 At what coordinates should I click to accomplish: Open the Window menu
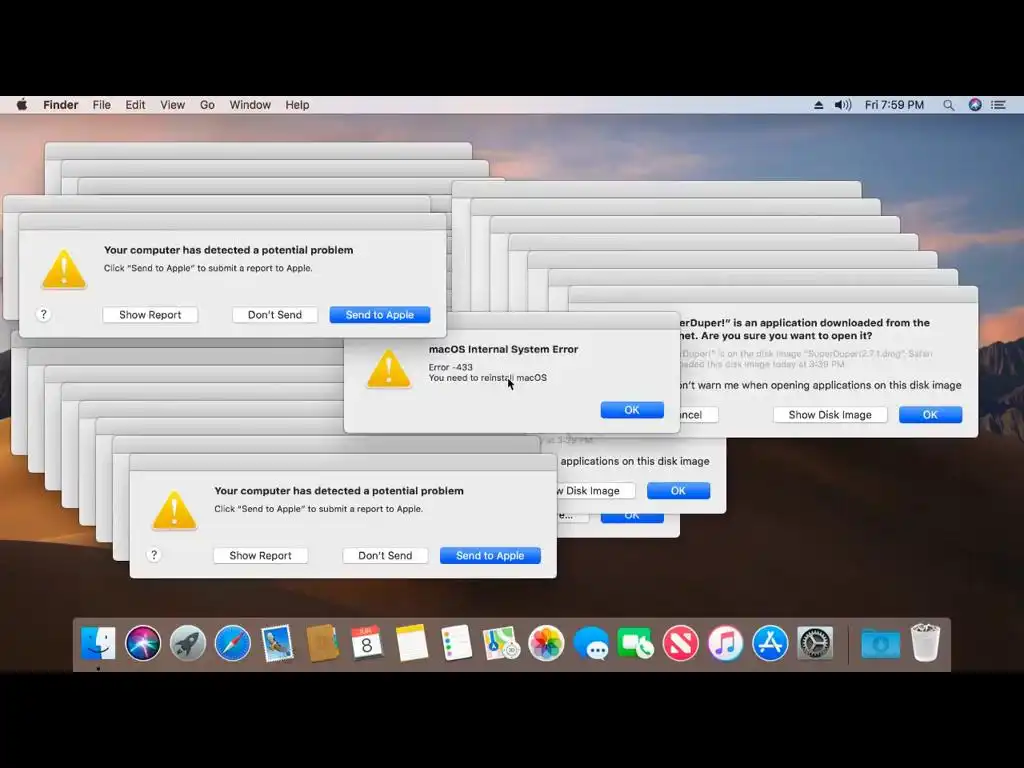[250, 105]
